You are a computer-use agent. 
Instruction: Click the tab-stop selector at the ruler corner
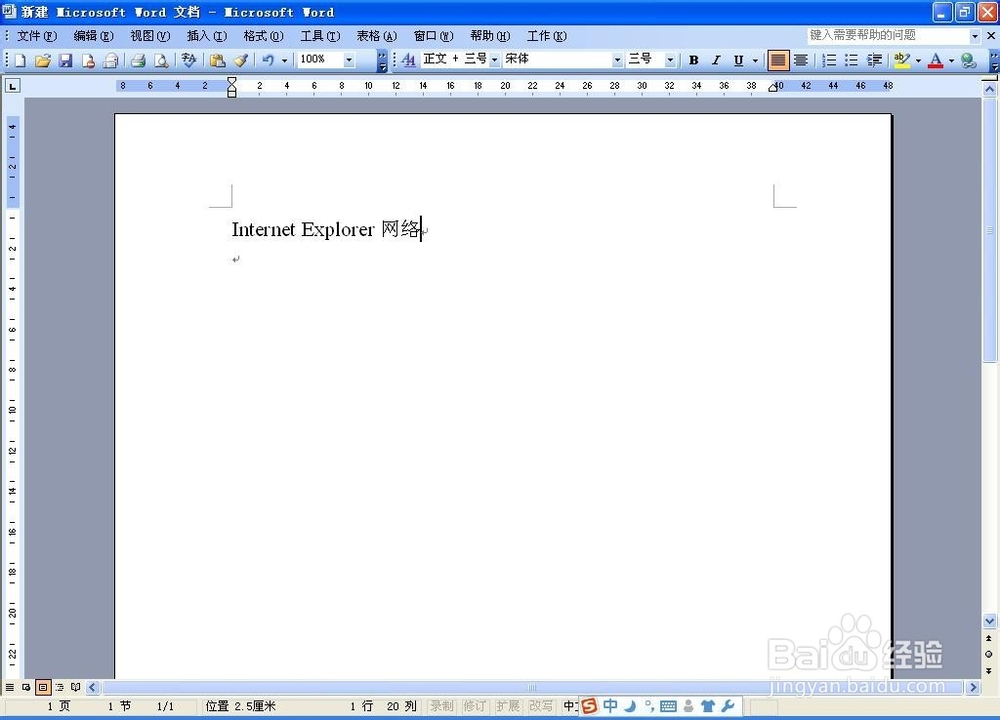[x=13, y=85]
